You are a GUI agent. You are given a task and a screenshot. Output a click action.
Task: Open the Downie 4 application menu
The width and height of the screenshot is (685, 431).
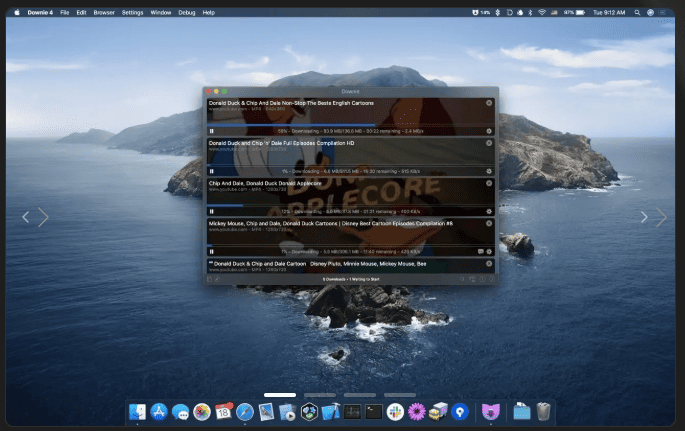(x=40, y=13)
